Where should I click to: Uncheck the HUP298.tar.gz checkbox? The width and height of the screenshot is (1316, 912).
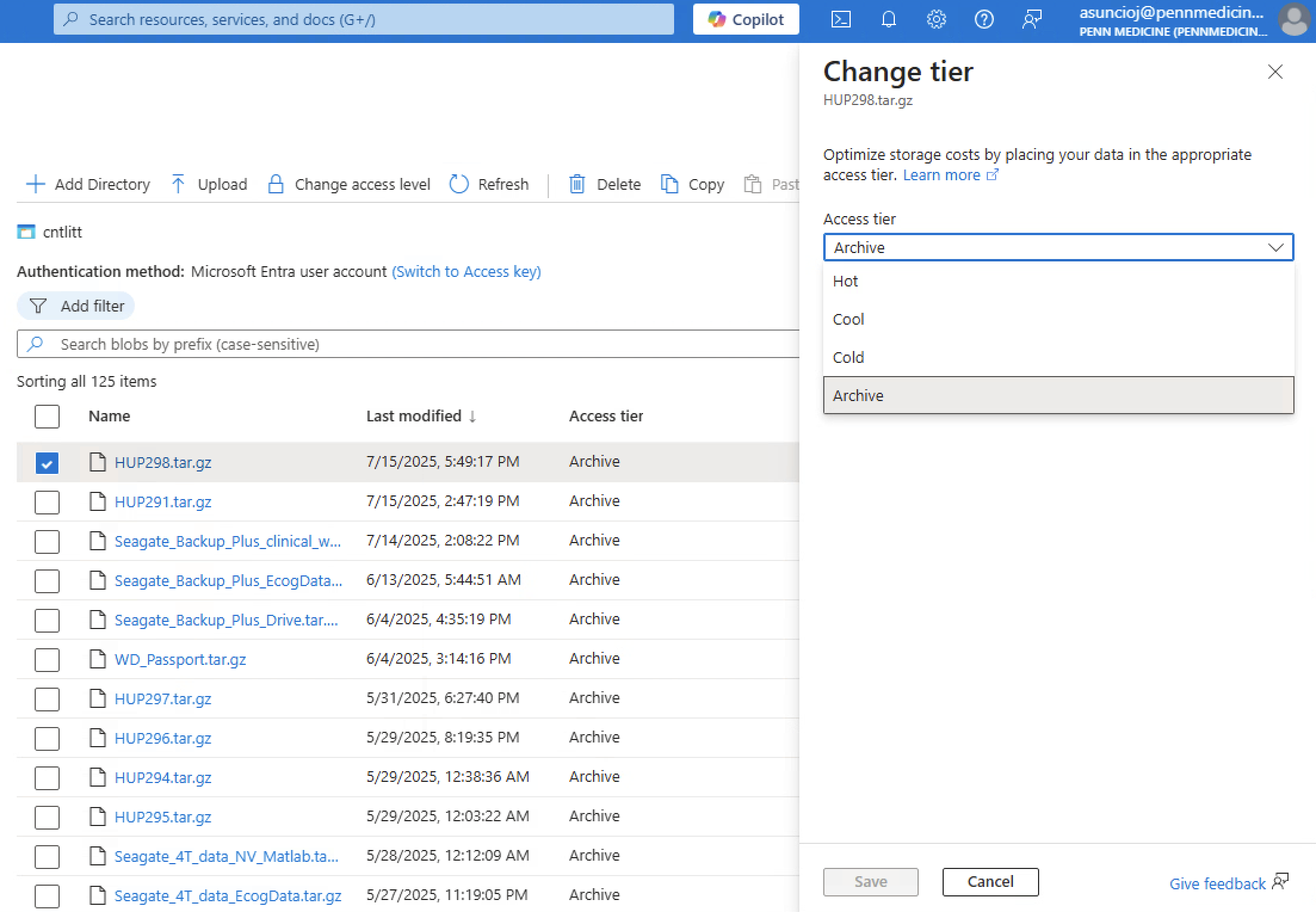[x=47, y=463]
